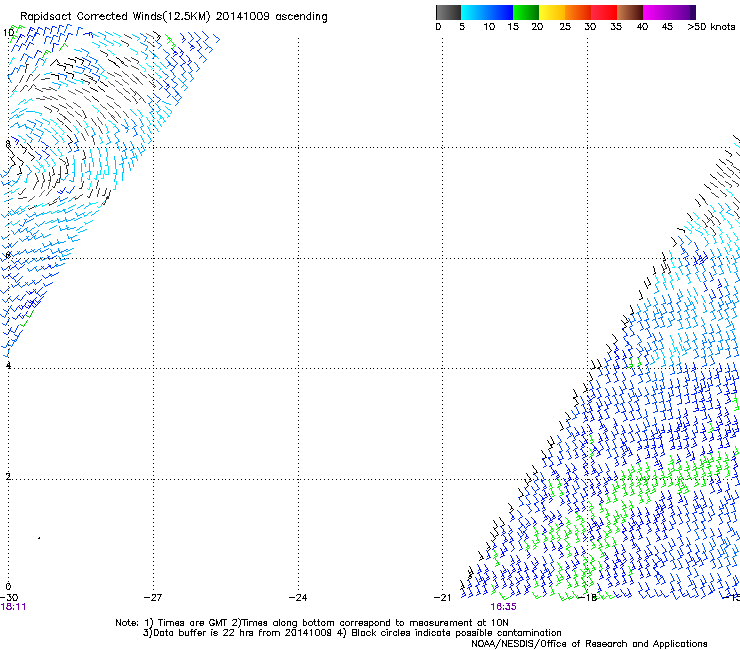Click the longitude label '-30'
The image size is (740, 650).
9,597
